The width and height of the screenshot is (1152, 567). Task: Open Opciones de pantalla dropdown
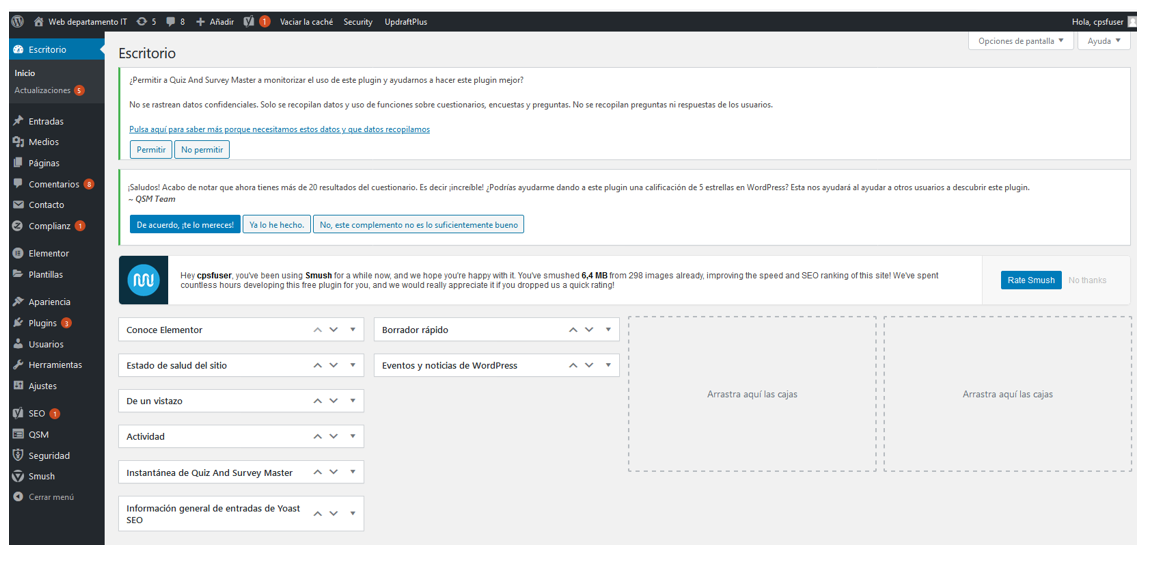click(1020, 41)
